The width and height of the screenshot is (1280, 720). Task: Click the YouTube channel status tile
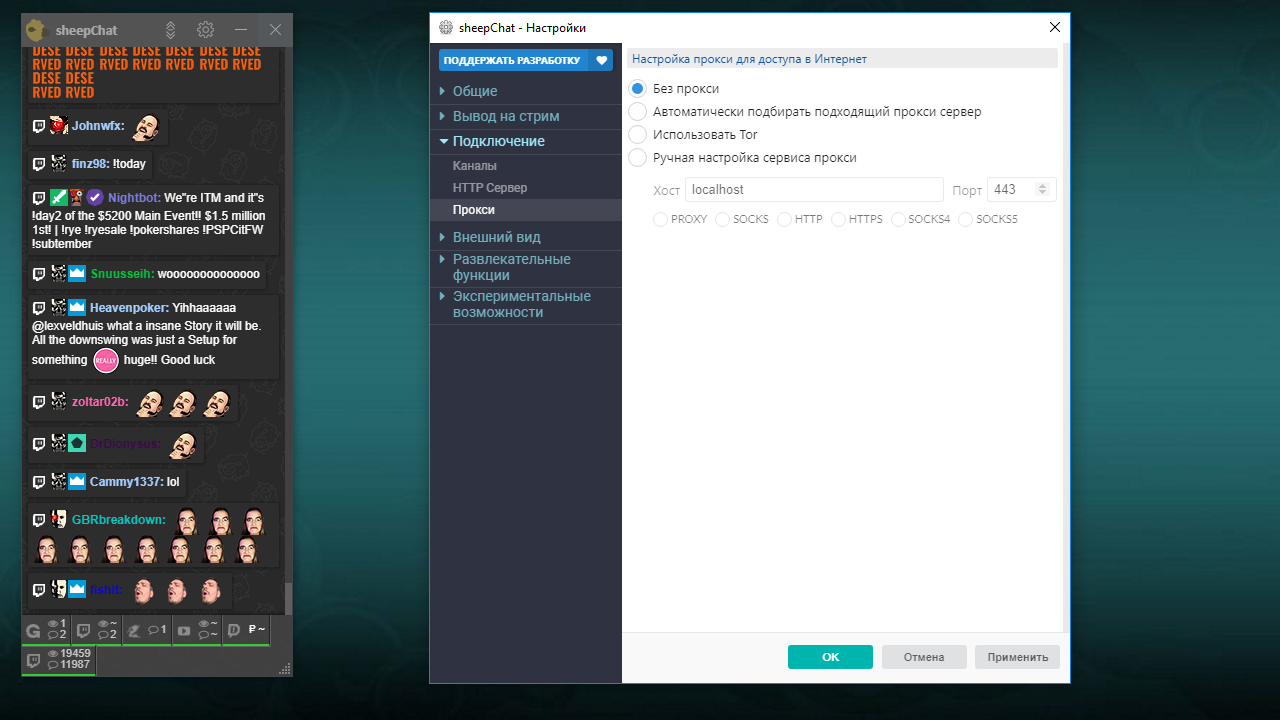(x=196, y=630)
